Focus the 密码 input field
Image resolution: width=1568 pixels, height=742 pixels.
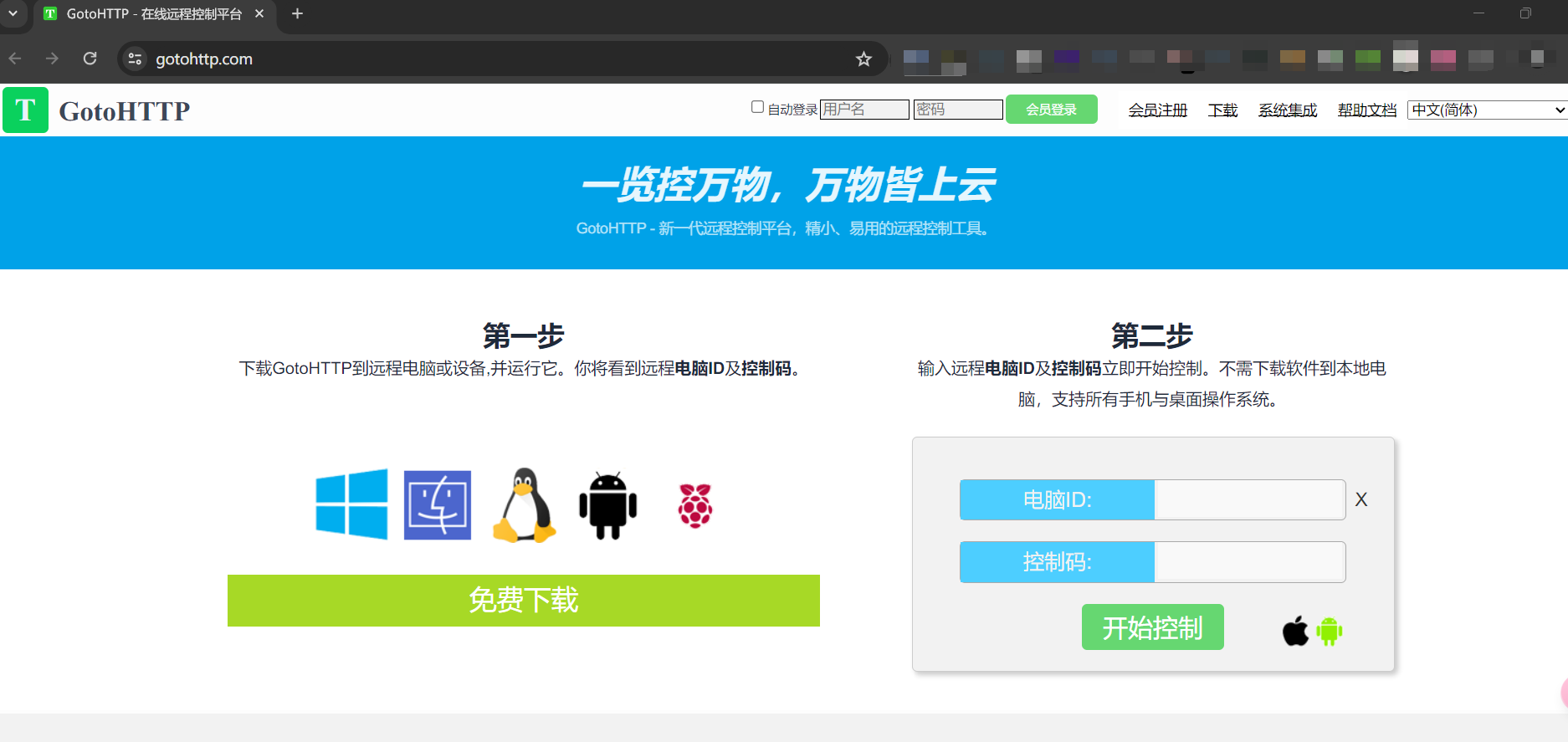[x=958, y=110]
